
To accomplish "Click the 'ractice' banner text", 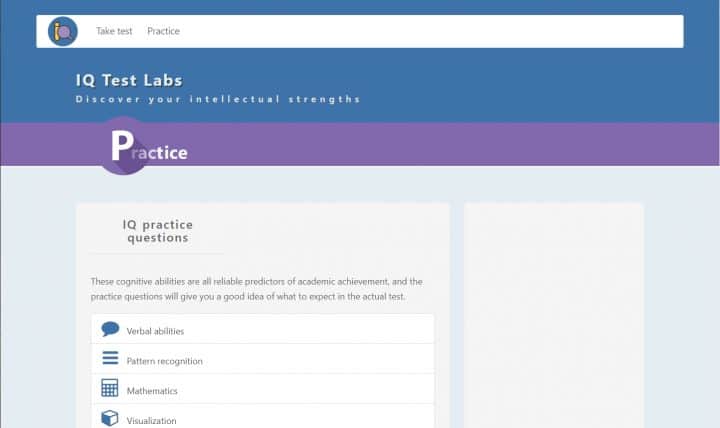I will (160, 153).
